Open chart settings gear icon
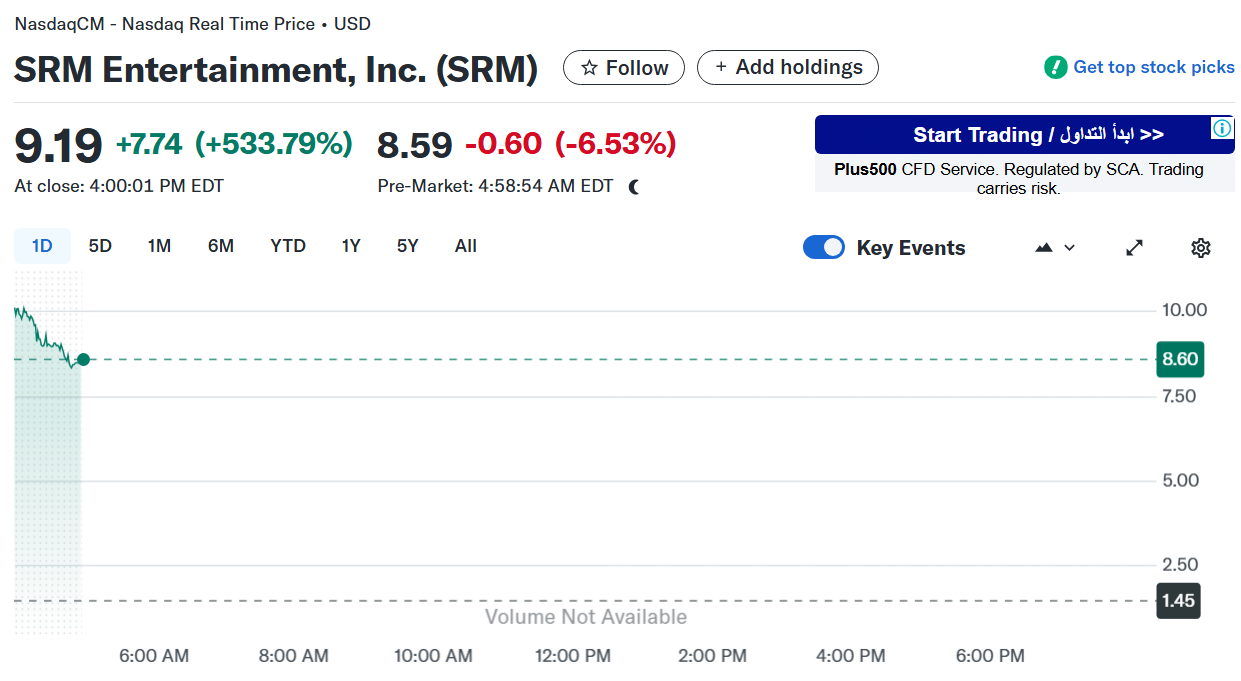 point(1201,248)
